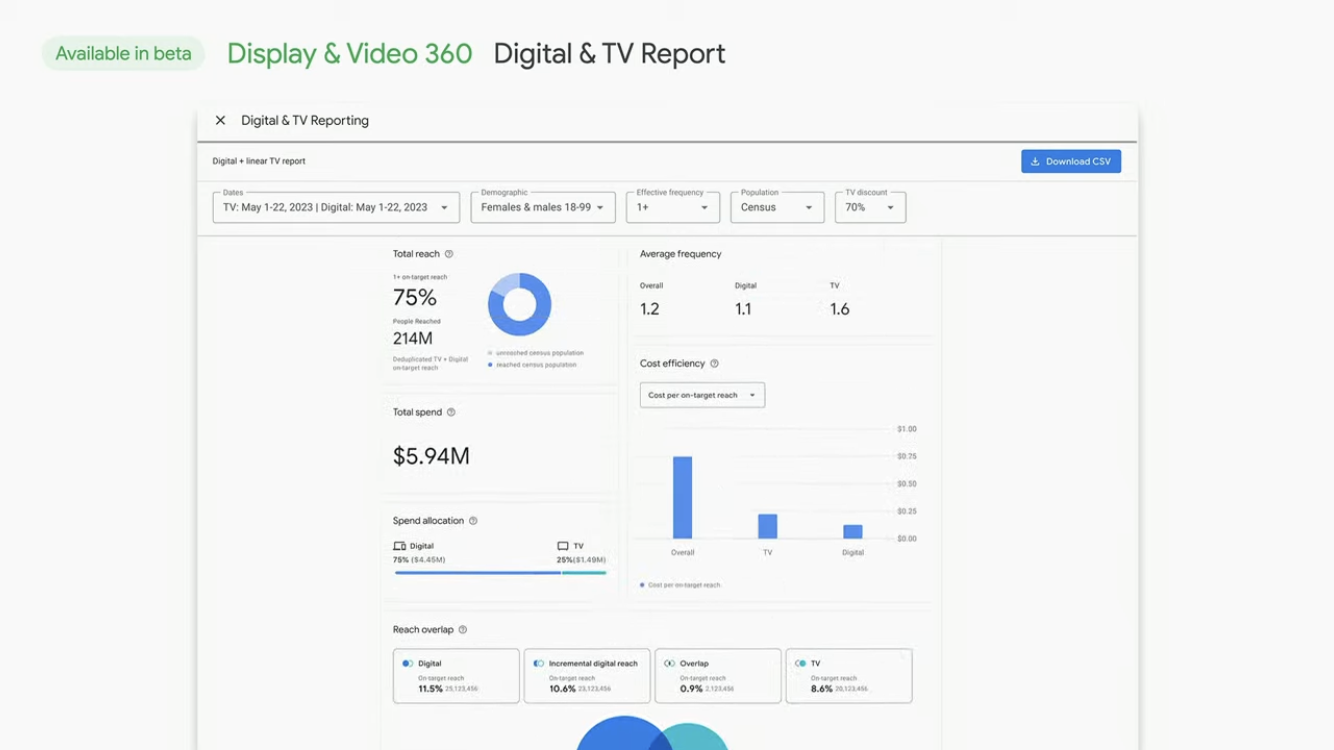The height and width of the screenshot is (750, 1334).
Task: Click the Digital & TV Report heading
Action: (610, 54)
